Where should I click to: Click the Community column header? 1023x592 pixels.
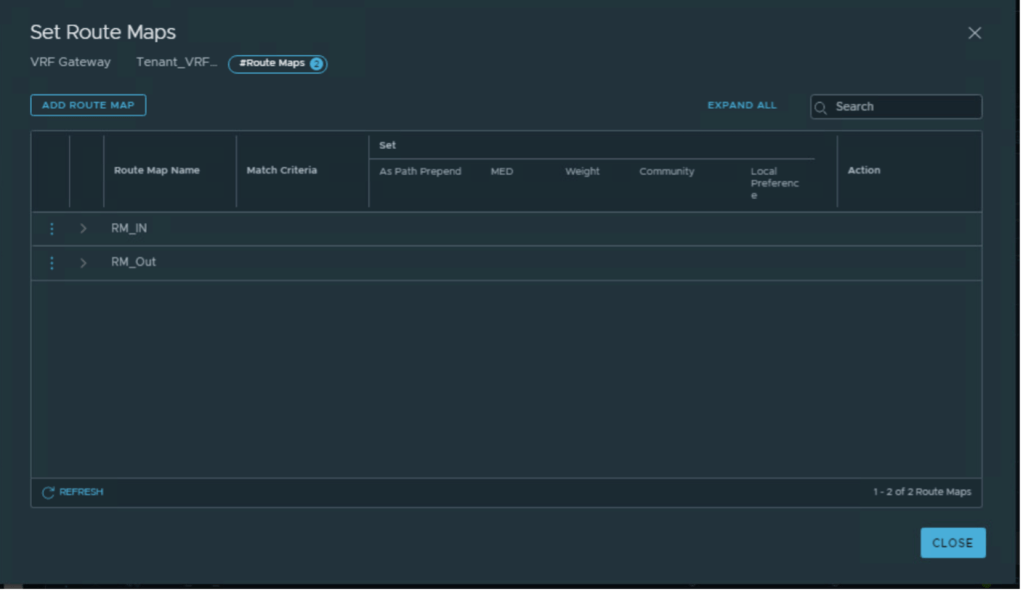tap(666, 172)
